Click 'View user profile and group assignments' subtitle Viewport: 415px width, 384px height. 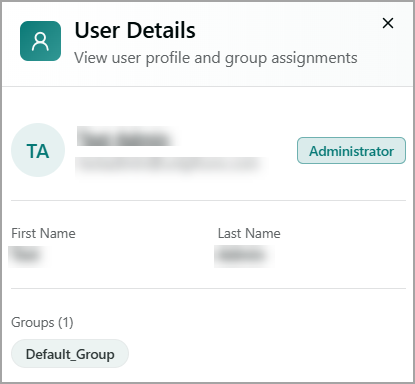(216, 58)
